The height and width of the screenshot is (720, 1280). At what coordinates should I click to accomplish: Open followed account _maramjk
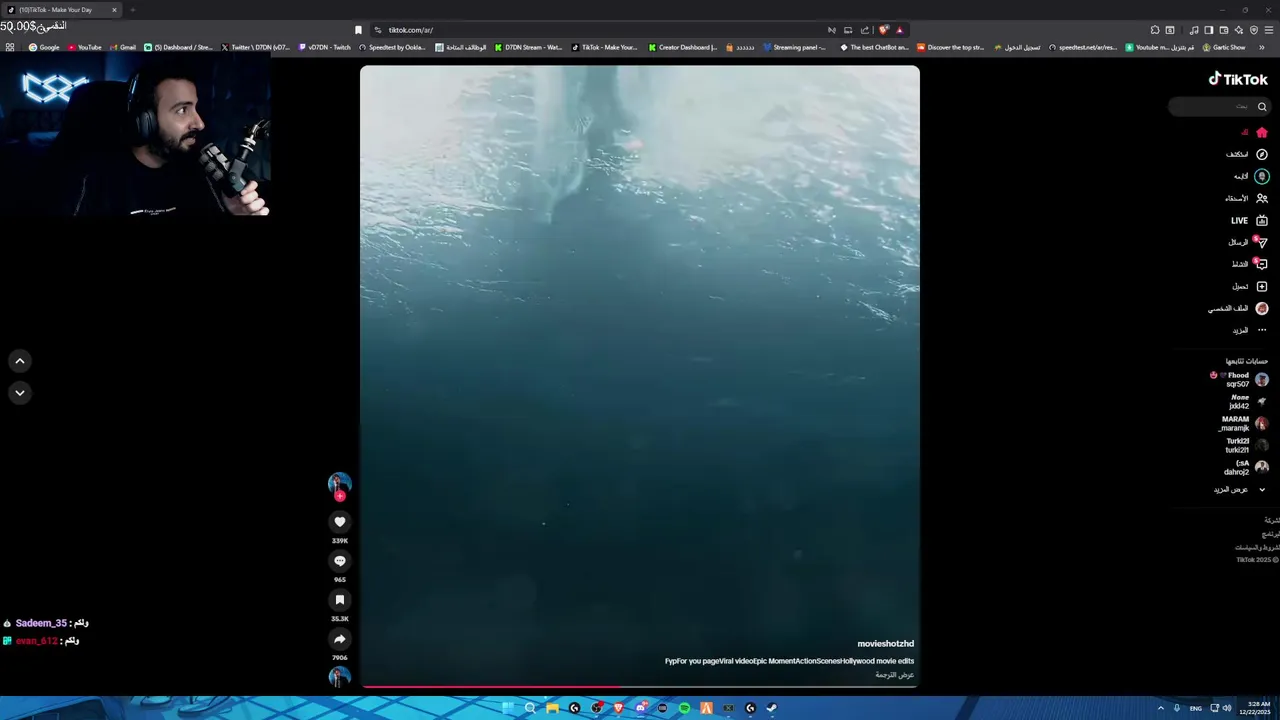point(1243,424)
